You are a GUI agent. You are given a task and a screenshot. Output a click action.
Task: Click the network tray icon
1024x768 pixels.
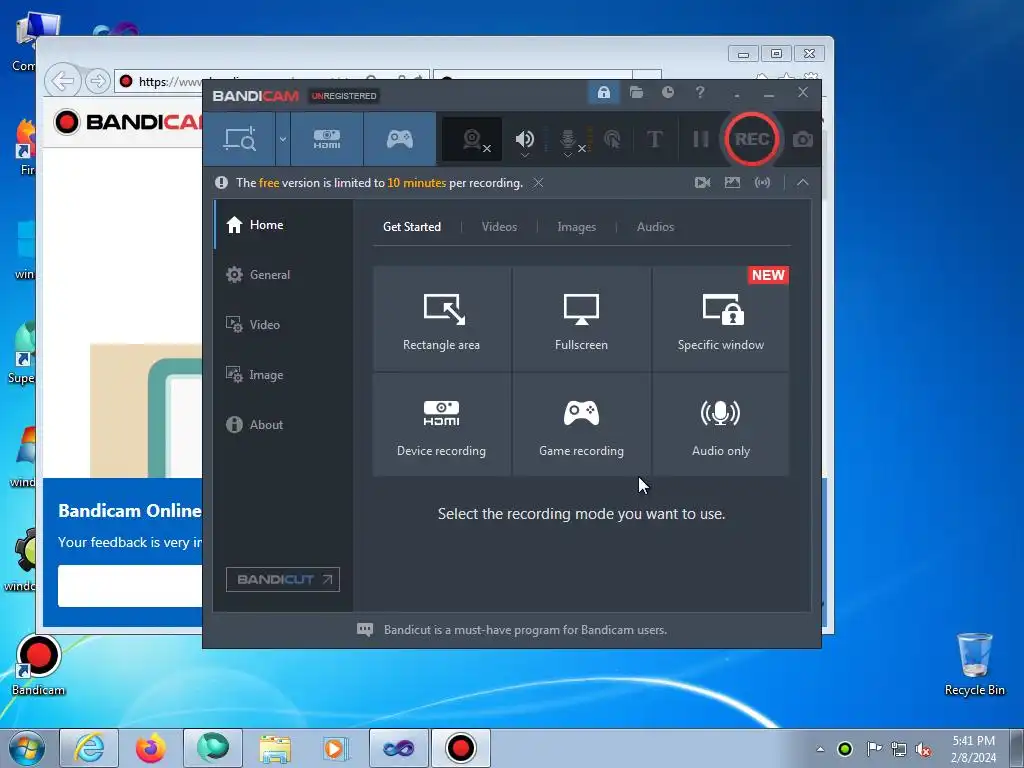tap(899, 749)
